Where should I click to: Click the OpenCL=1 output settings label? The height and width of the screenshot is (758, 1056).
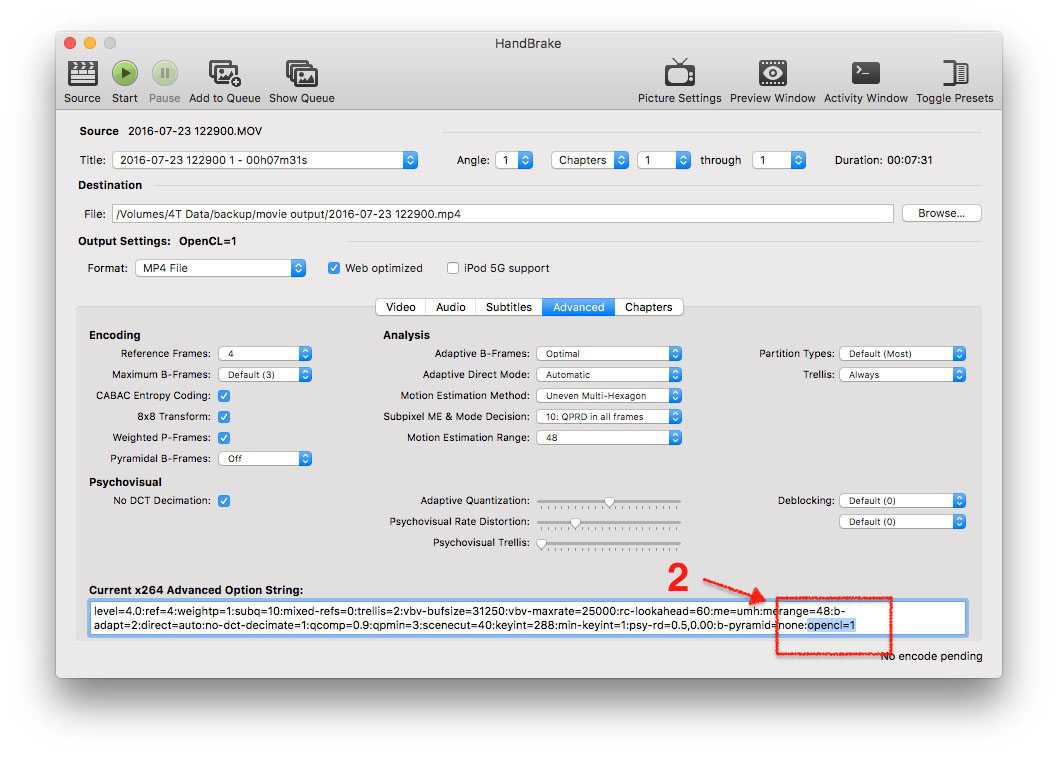[207, 241]
